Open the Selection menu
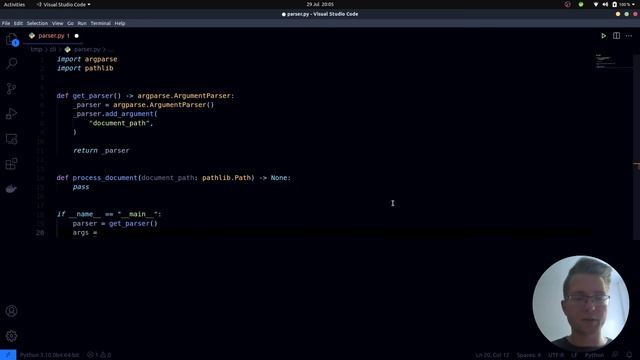640x360 pixels. [37, 23]
